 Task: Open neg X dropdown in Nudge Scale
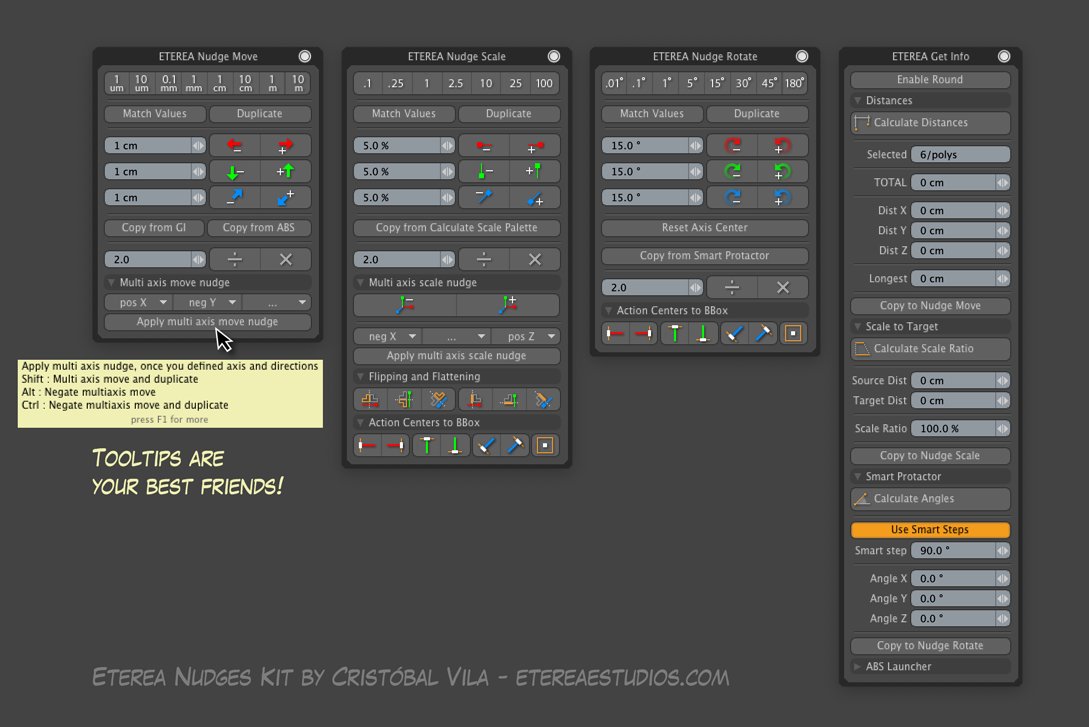[x=388, y=337]
